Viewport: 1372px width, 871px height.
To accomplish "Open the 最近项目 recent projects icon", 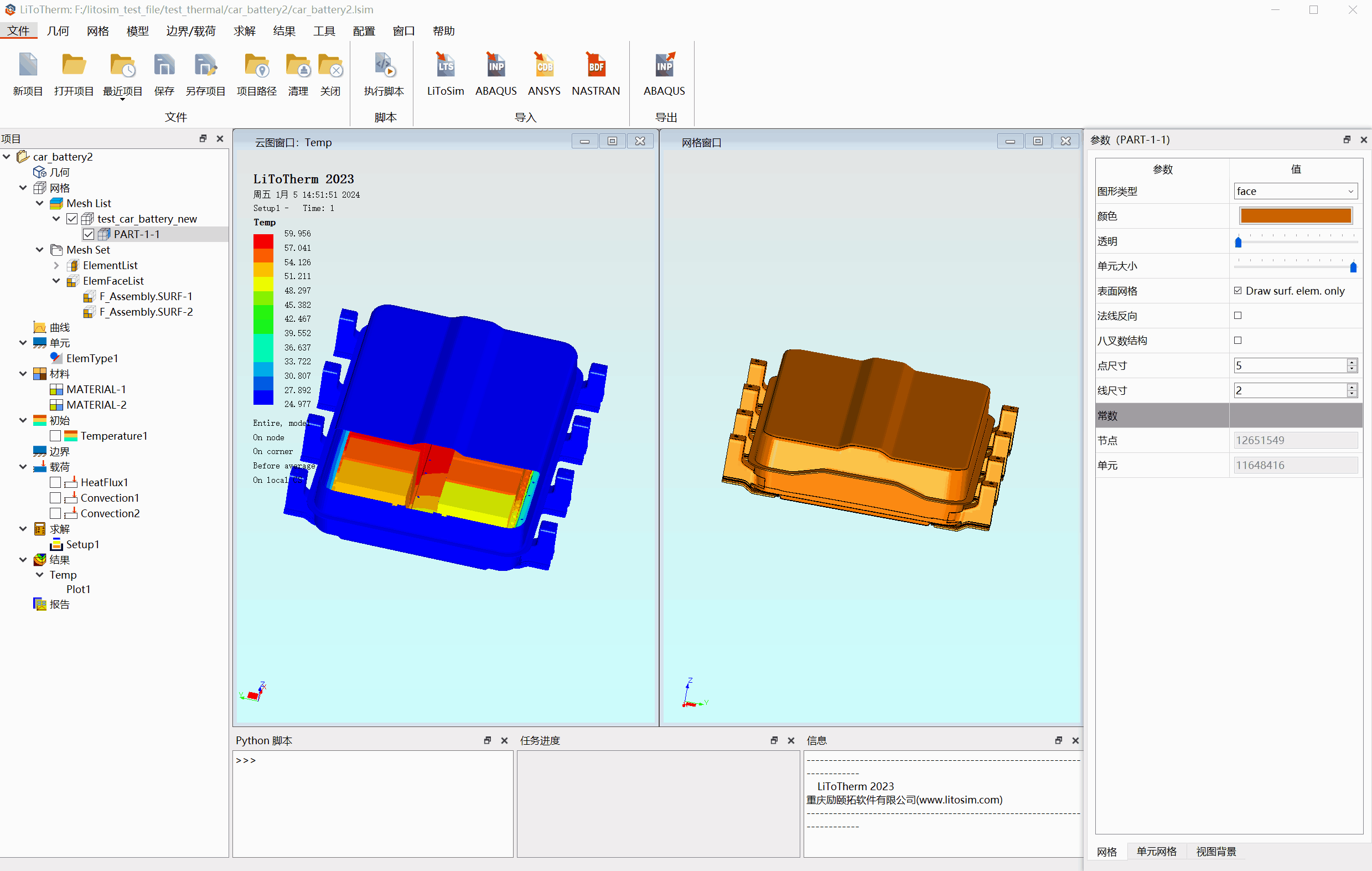I will [122, 65].
